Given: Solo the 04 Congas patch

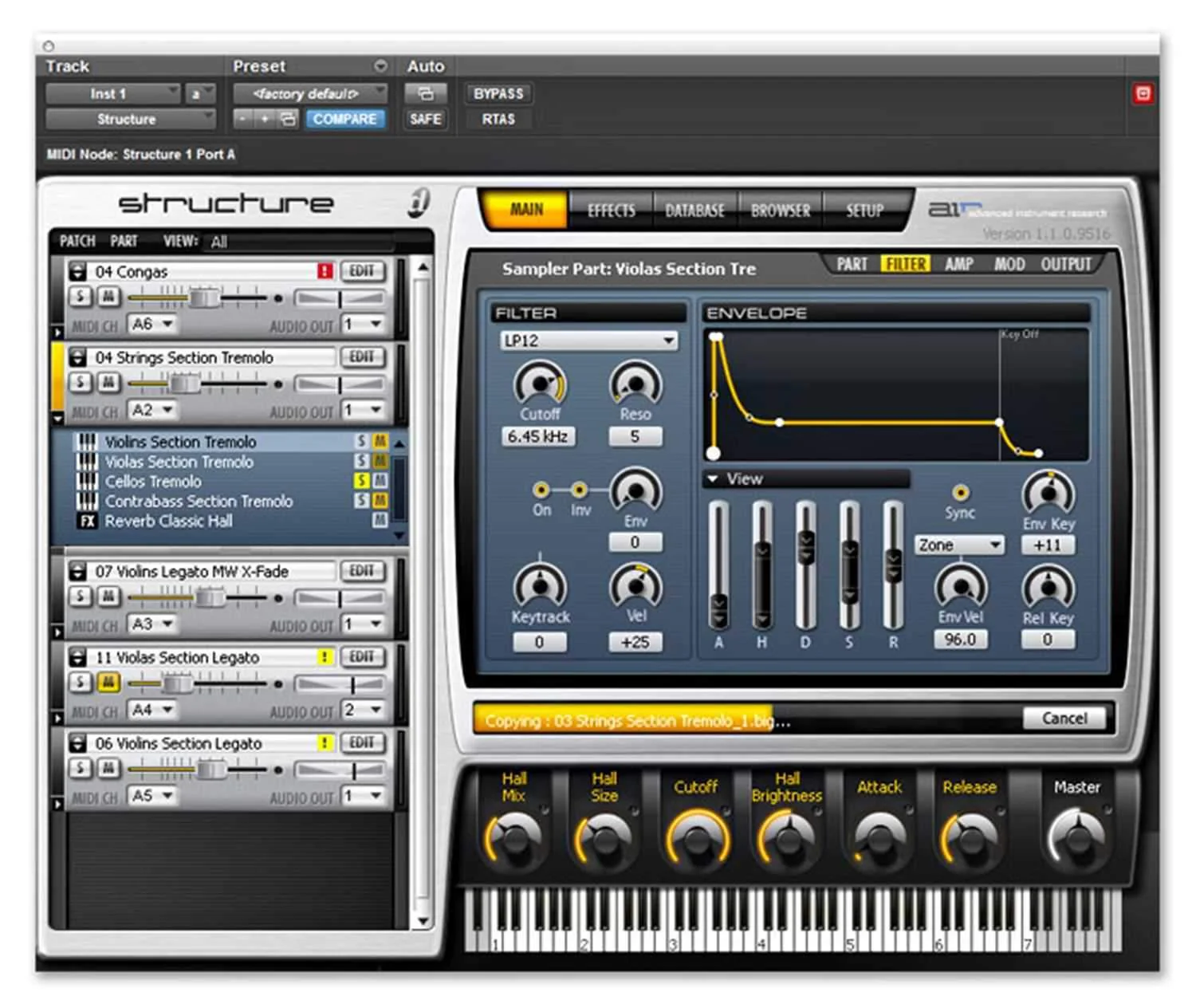Looking at the screenshot, I should point(80,297).
